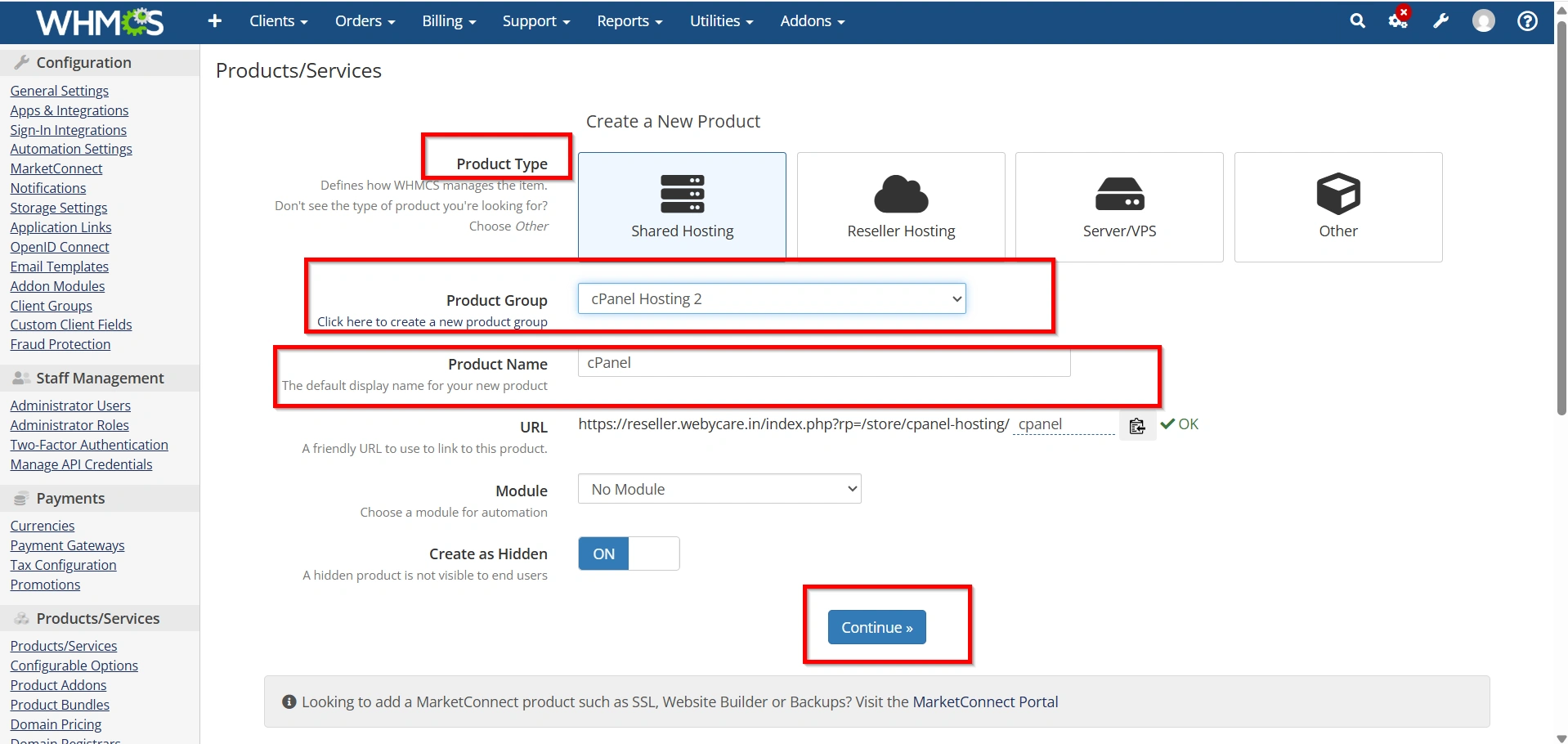Open the search magnifier icon
This screenshot has height=744, width=1568.
point(1357,21)
